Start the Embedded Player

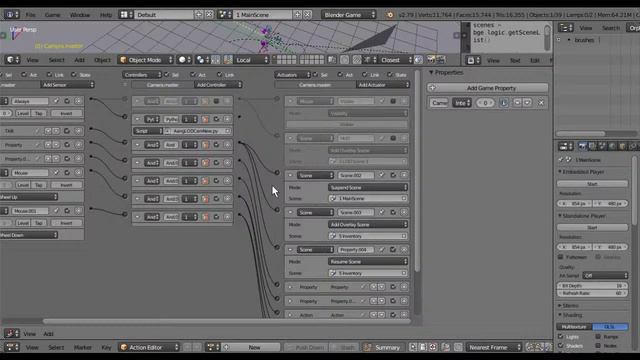click(x=592, y=184)
